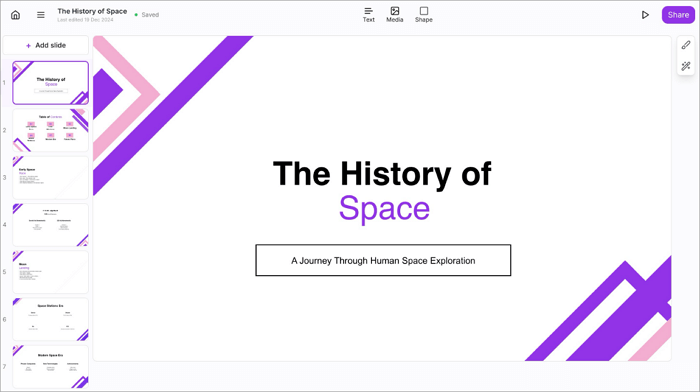Go to the home screen icon
700x392 pixels.
(15, 15)
